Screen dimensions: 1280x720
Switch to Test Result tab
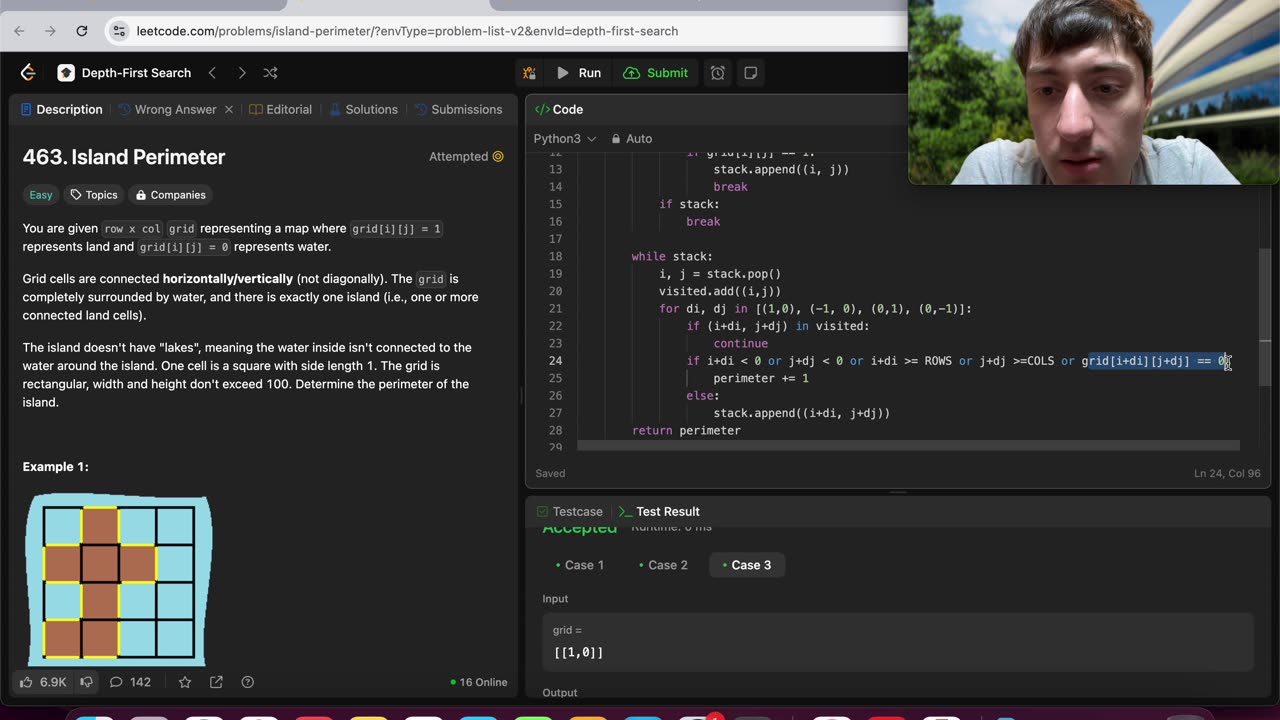coord(659,511)
